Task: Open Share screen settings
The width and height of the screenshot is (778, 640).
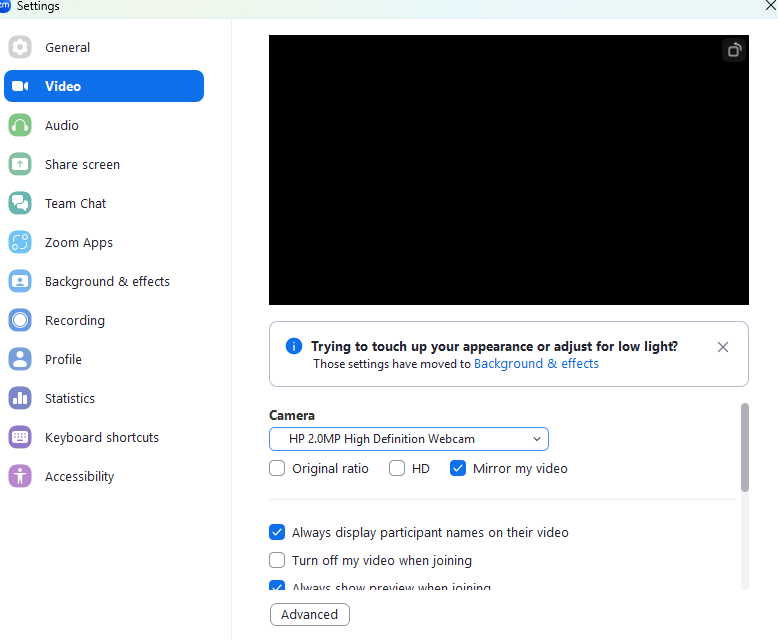Action: pyautogui.click(x=104, y=164)
